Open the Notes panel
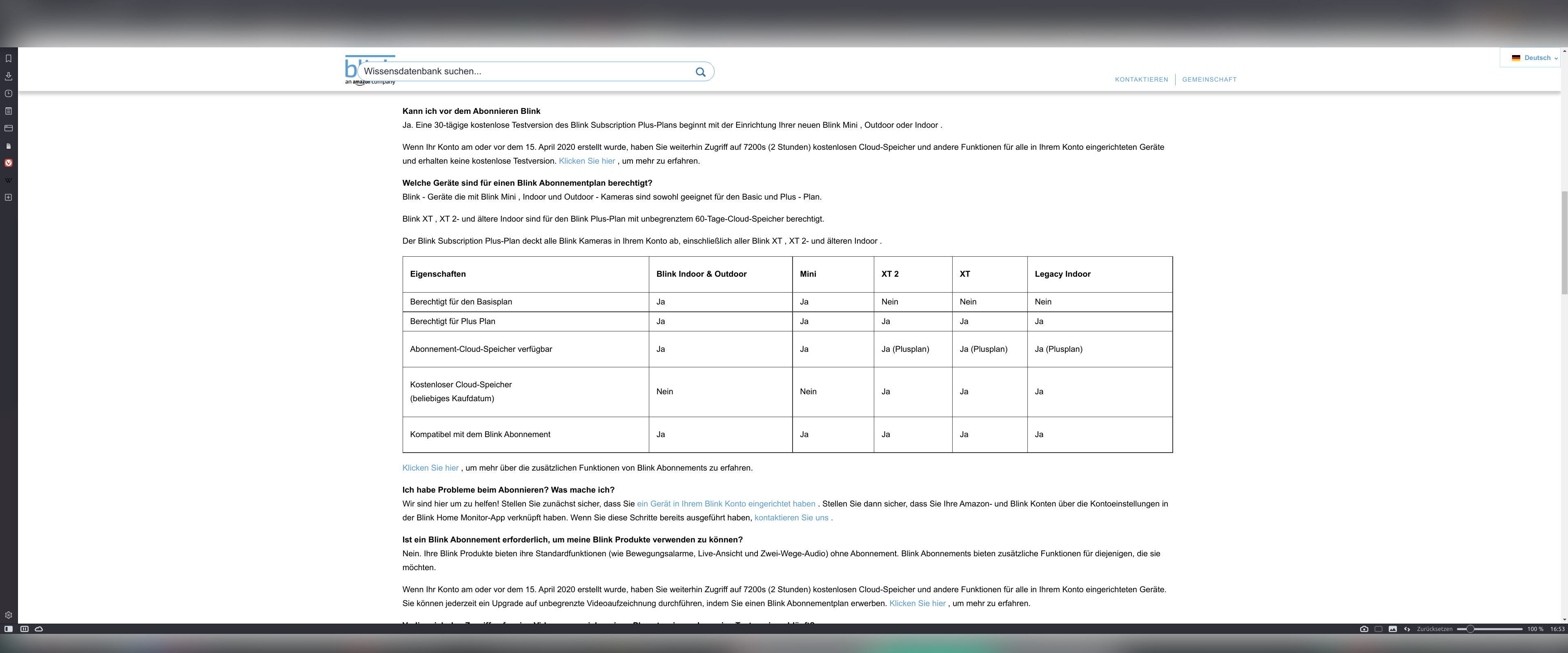This screenshot has width=1568, height=653. [9, 111]
